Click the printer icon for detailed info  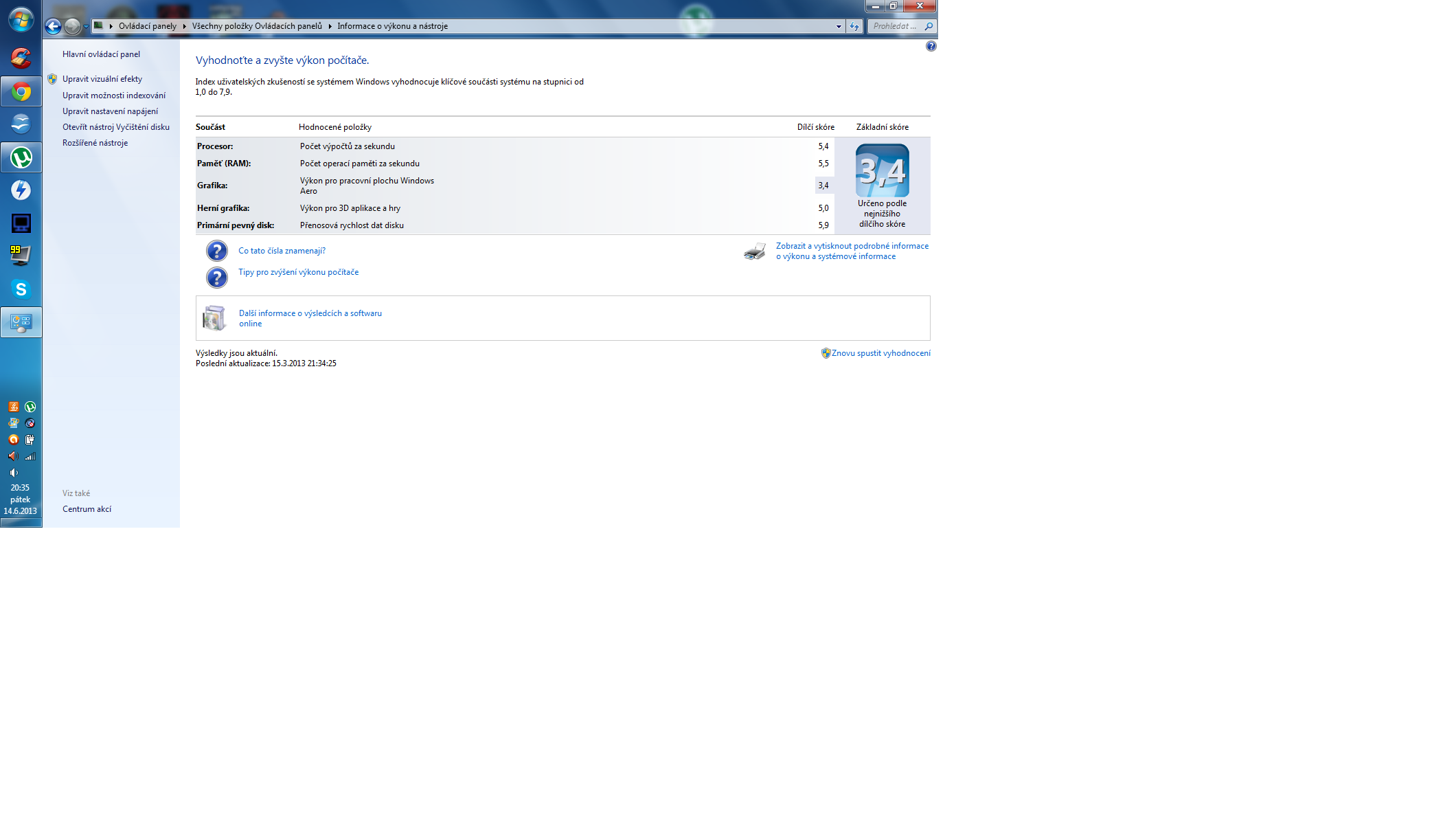coord(754,251)
